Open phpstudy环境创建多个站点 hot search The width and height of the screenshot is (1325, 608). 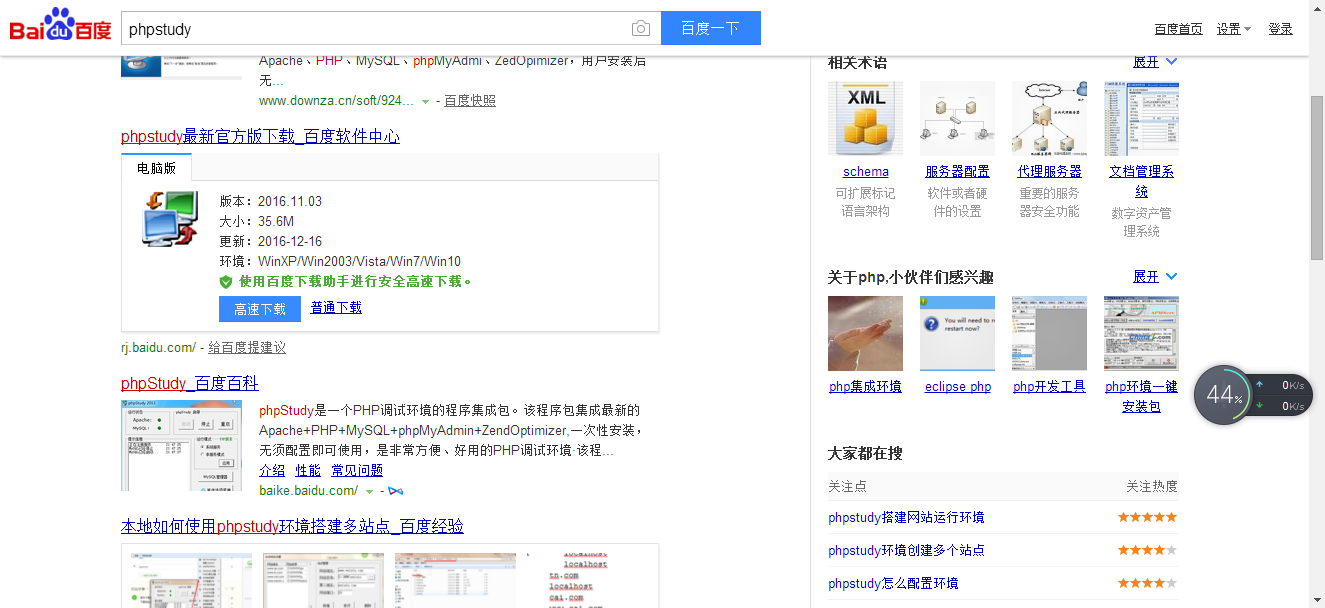[x=906, y=551]
